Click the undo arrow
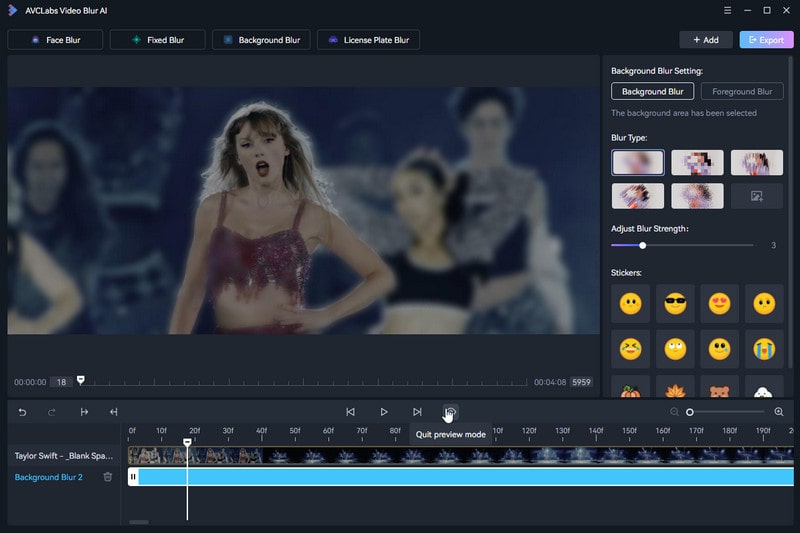This screenshot has width=800, height=533. 22,412
